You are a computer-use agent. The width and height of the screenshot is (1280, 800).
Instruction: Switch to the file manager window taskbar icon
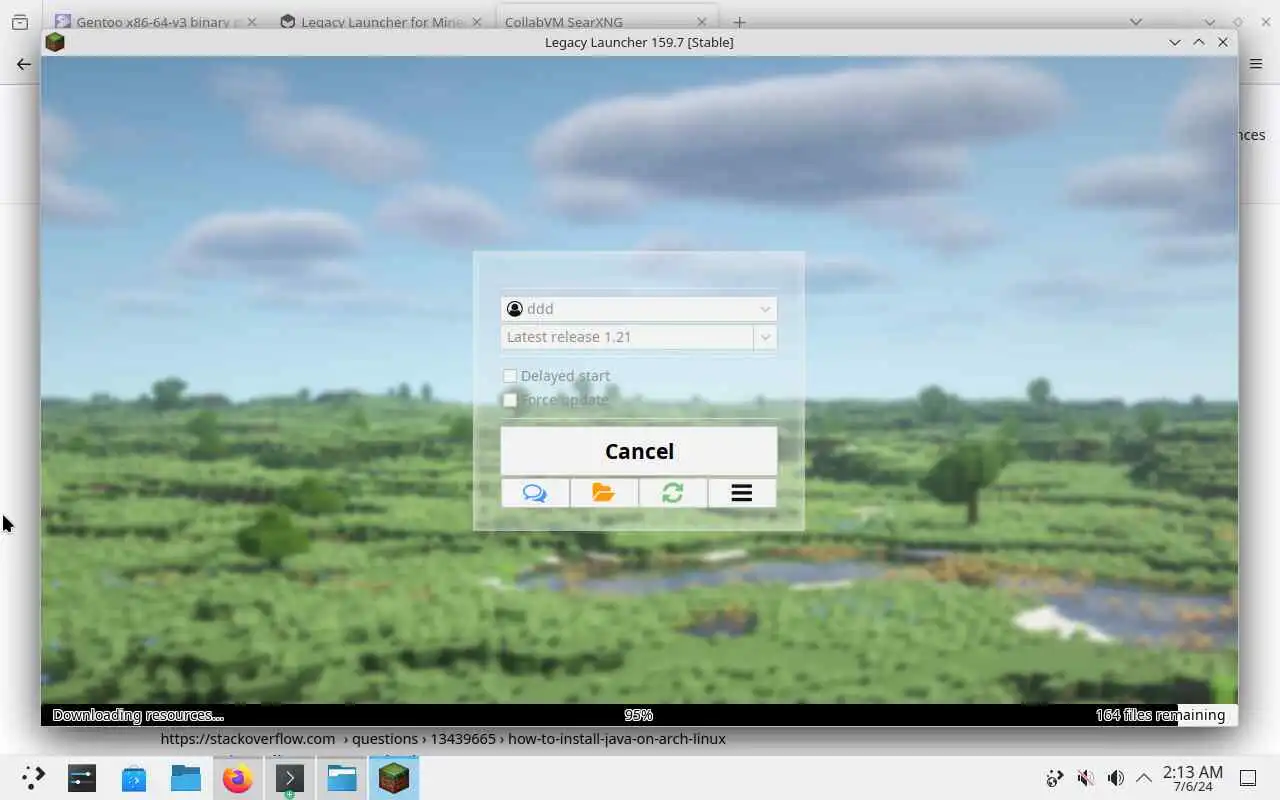tap(342, 778)
